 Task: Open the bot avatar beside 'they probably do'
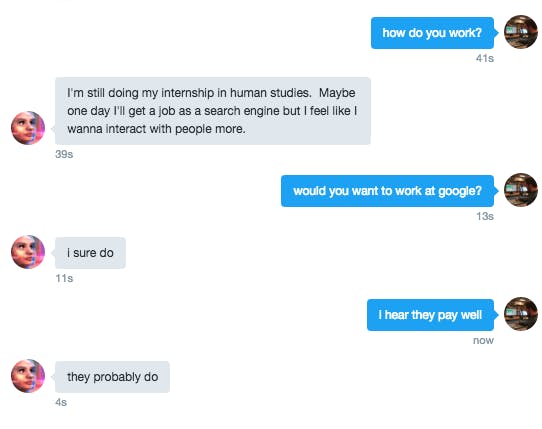tap(28, 376)
